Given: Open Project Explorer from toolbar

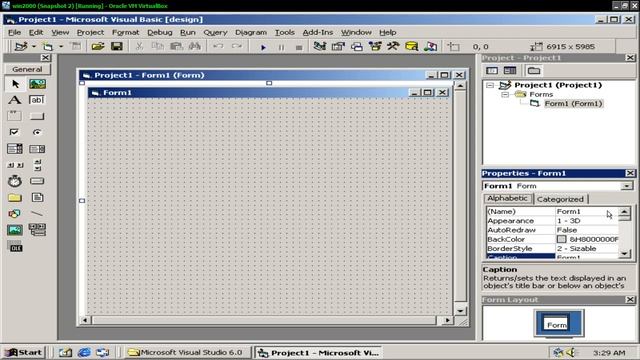Looking at the screenshot, I should point(320,47).
